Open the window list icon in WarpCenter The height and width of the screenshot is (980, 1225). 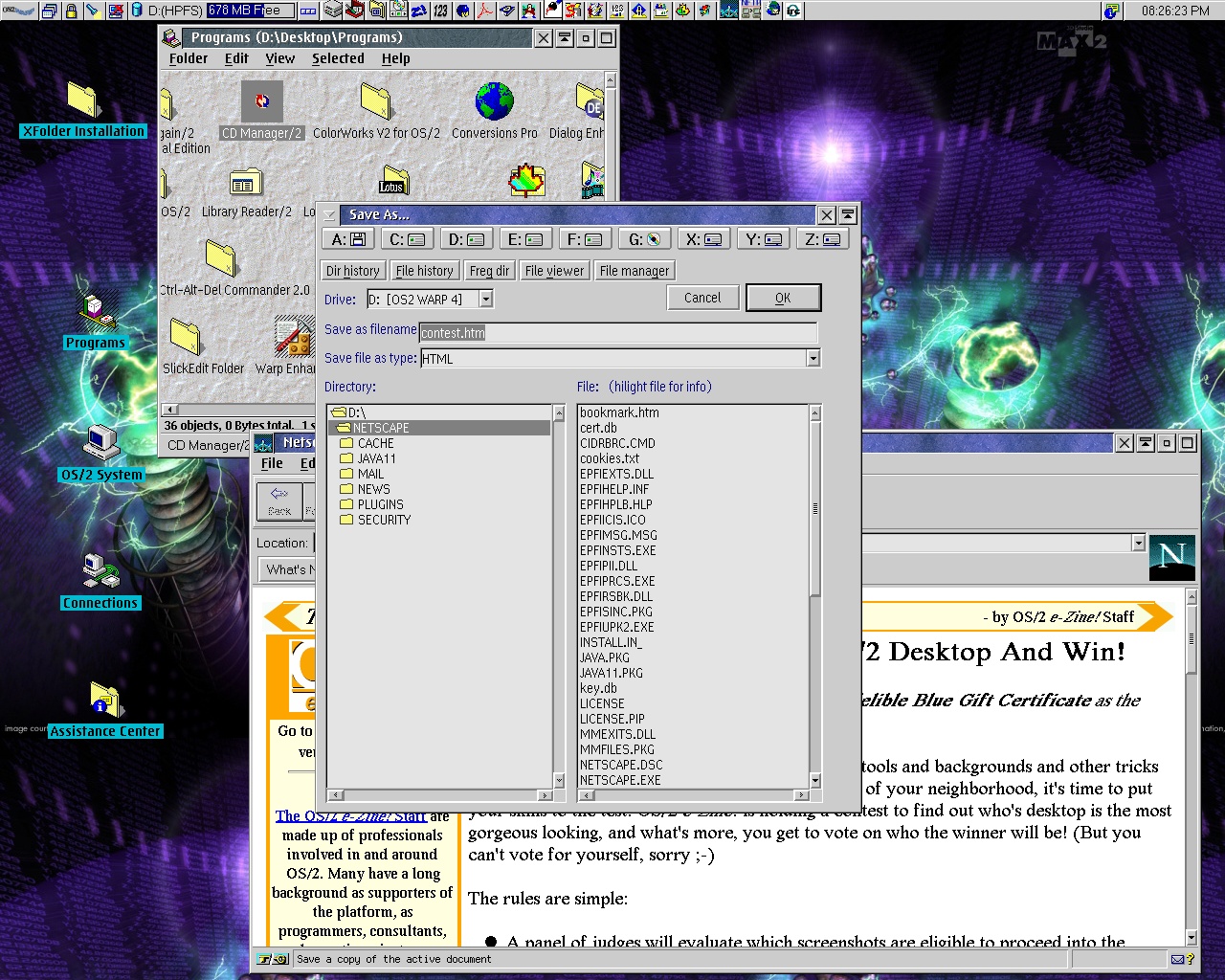[x=50, y=11]
